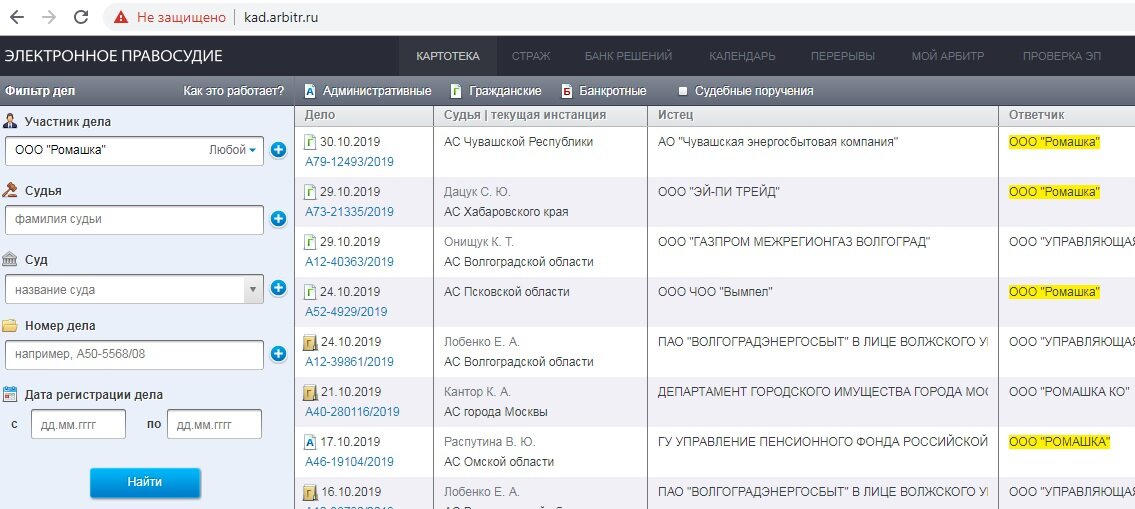1135x509 pixels.
Task: Click the Гражданские filter label
Action: point(505,91)
